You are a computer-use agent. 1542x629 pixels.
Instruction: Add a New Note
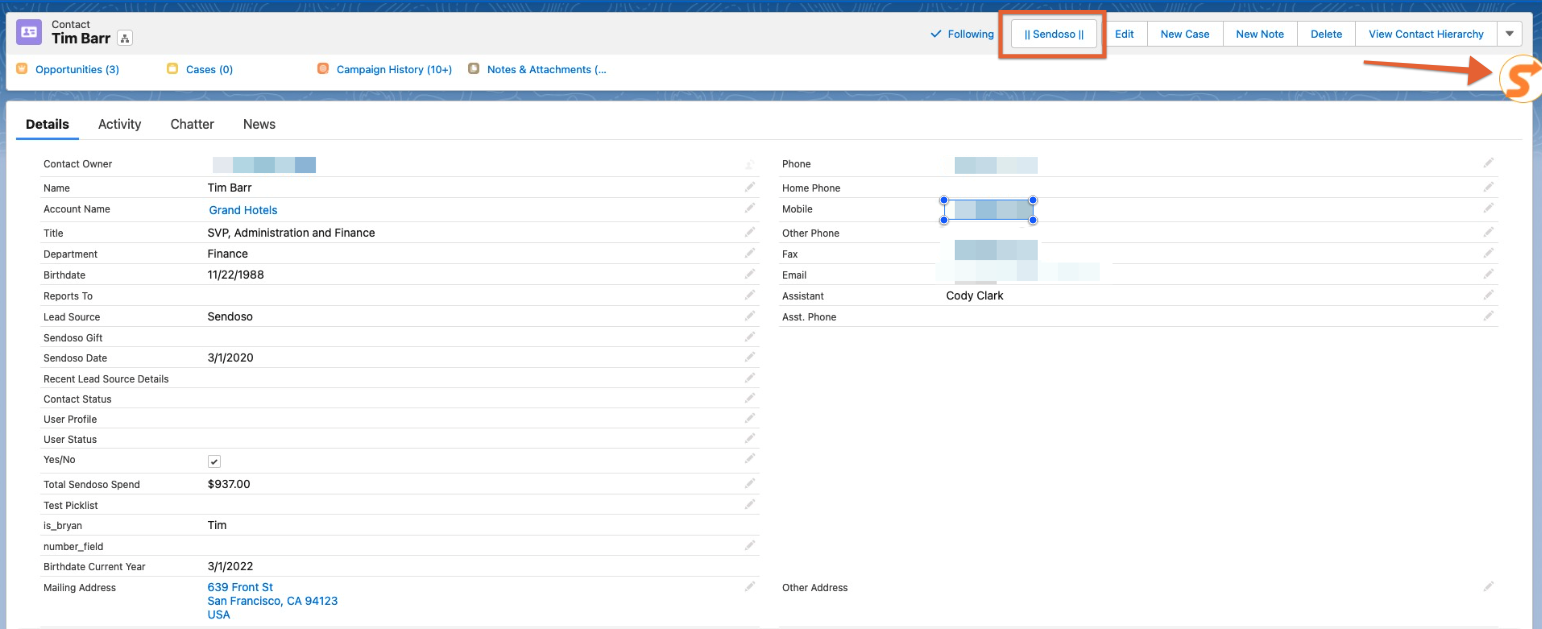[1260, 34]
